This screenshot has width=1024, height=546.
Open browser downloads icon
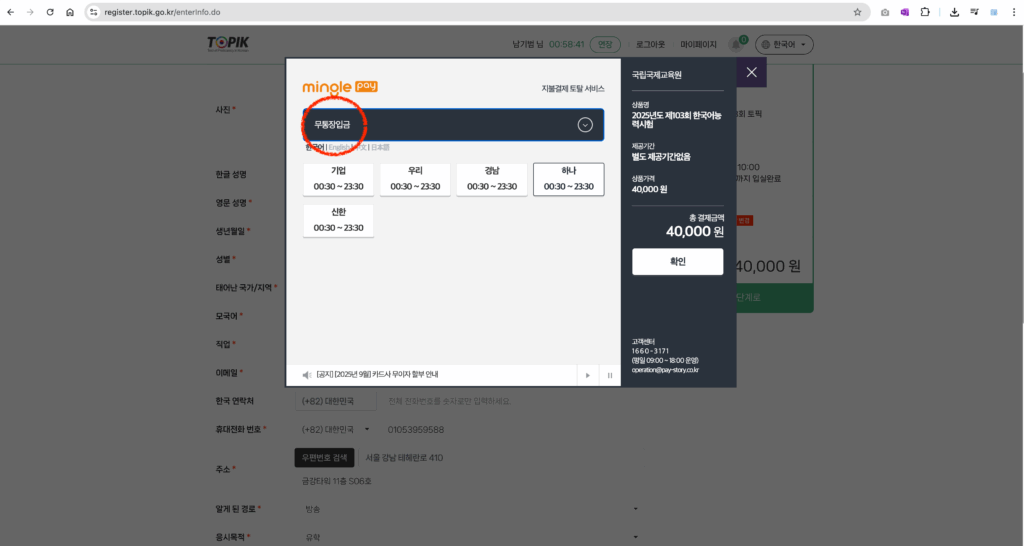pos(954,12)
